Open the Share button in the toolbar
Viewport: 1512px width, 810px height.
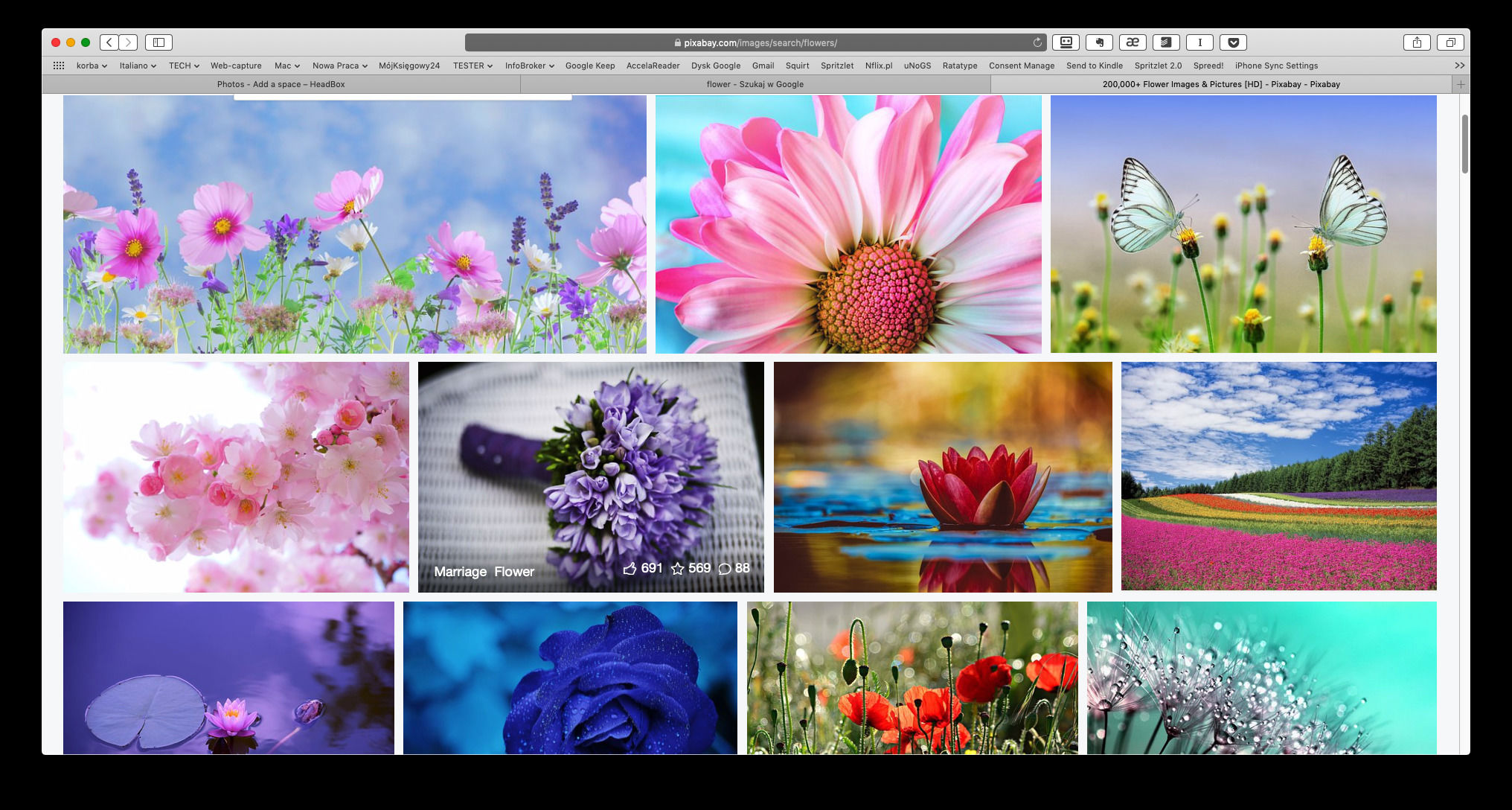point(1417,42)
